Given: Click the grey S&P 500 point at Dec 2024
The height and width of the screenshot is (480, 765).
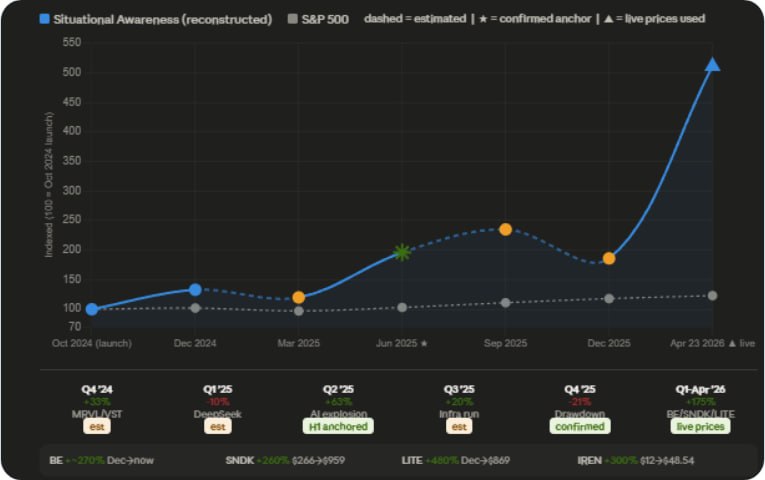Looking at the screenshot, I should [195, 308].
